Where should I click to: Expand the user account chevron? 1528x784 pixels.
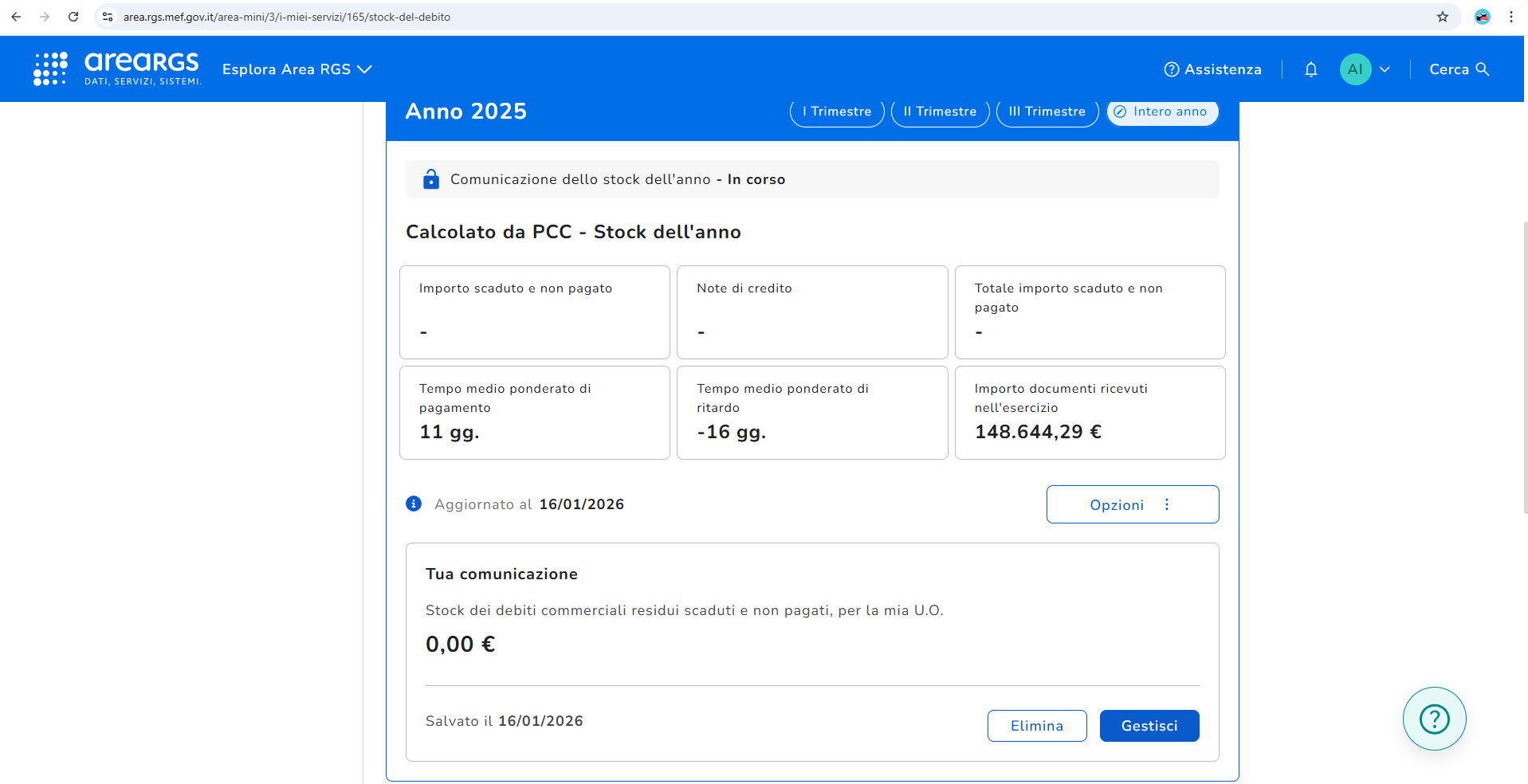pyautogui.click(x=1385, y=69)
